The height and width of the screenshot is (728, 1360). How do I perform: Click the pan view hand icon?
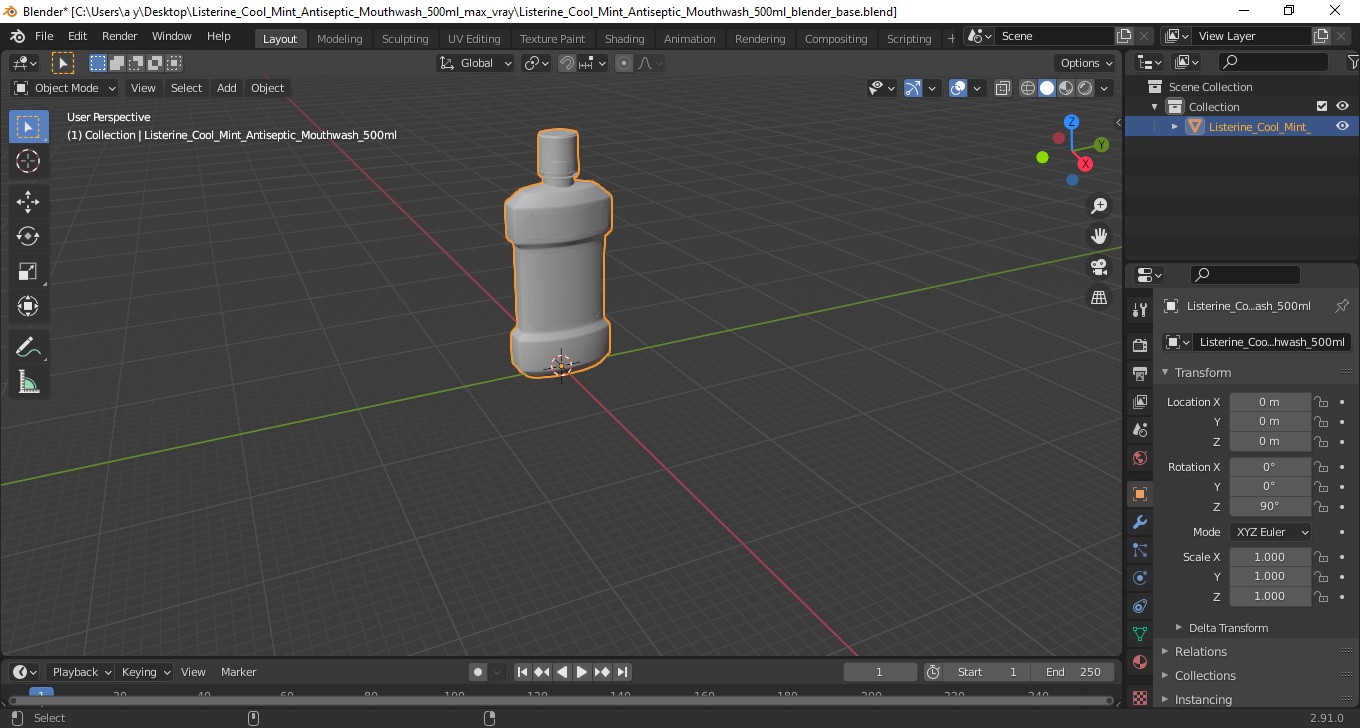1099,236
